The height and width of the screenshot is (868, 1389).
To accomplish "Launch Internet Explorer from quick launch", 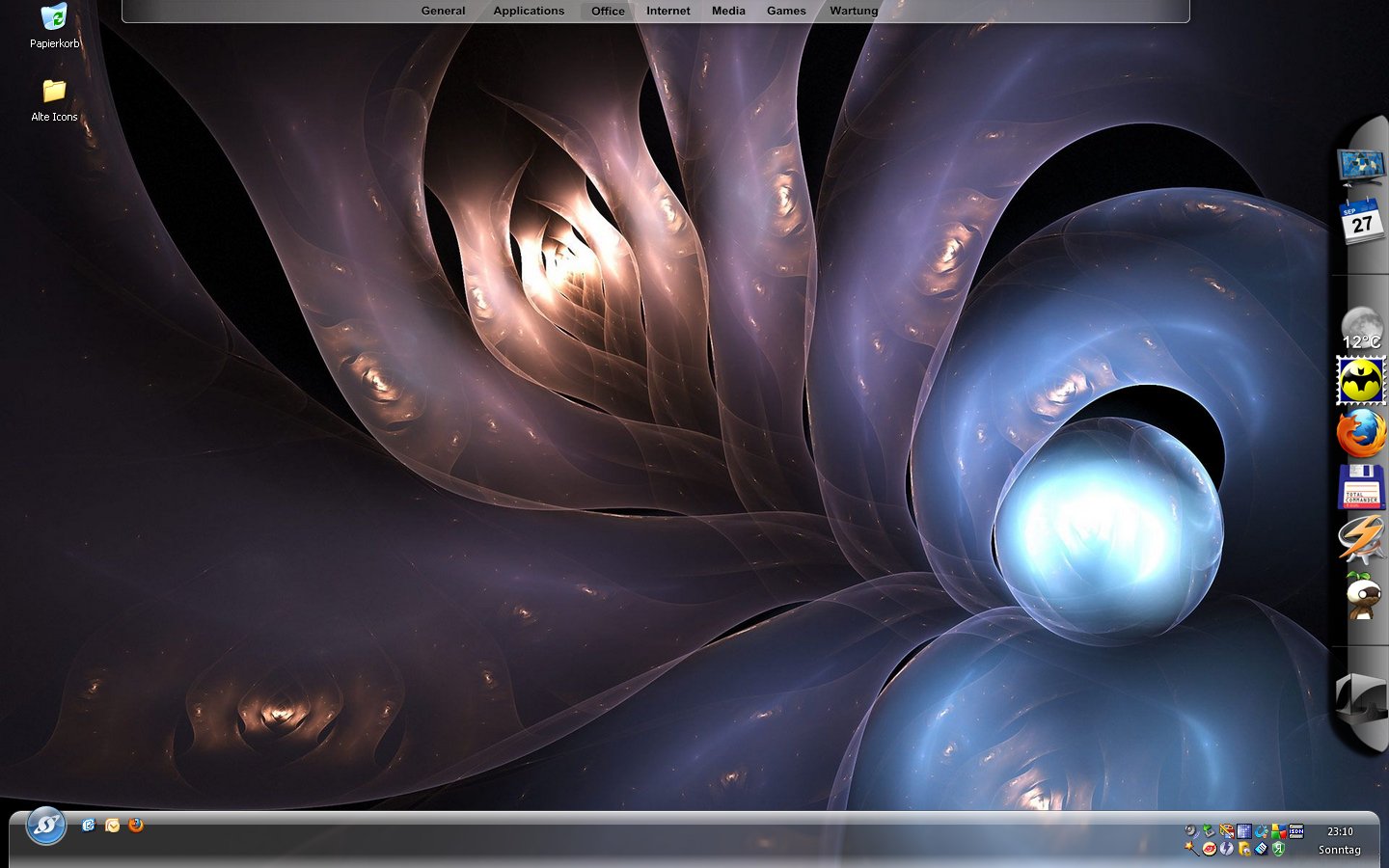I will coord(89,826).
